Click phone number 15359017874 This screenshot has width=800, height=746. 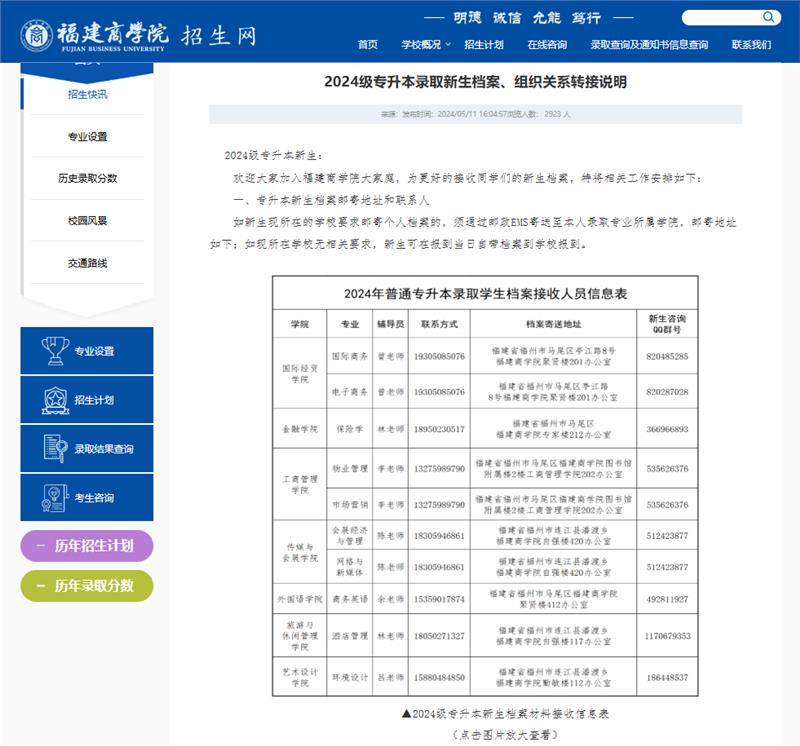coord(439,599)
